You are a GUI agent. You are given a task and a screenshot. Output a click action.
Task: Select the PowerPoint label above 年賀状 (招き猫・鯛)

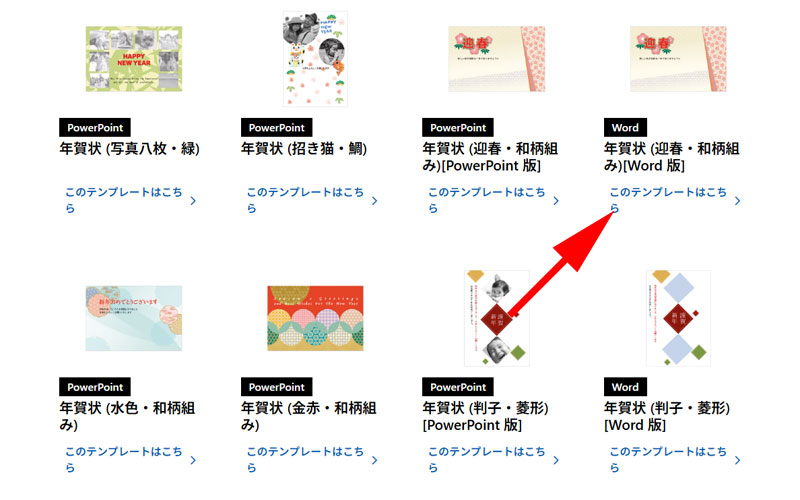[x=277, y=128]
